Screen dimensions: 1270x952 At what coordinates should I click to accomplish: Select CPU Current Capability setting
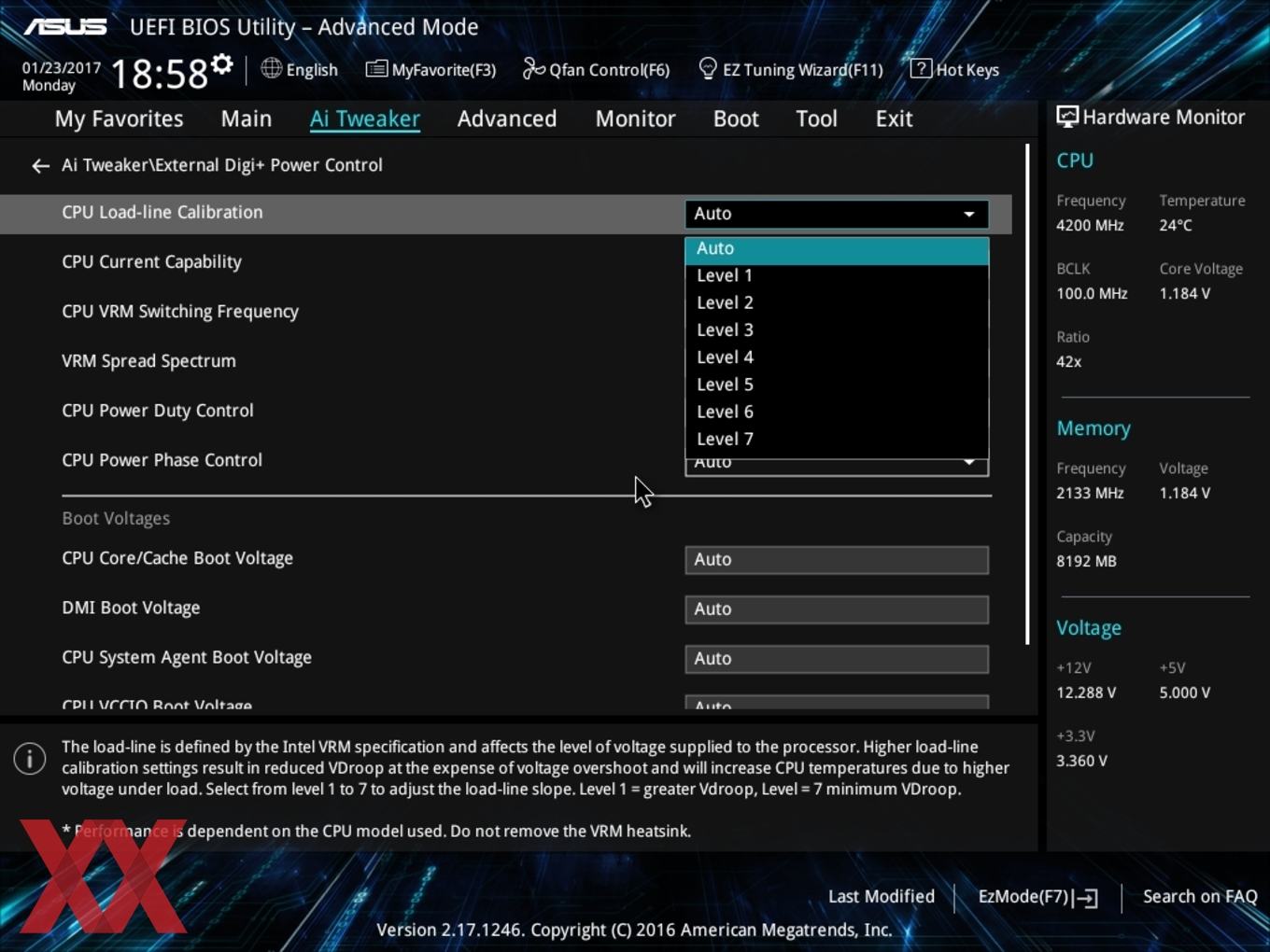[x=152, y=262]
